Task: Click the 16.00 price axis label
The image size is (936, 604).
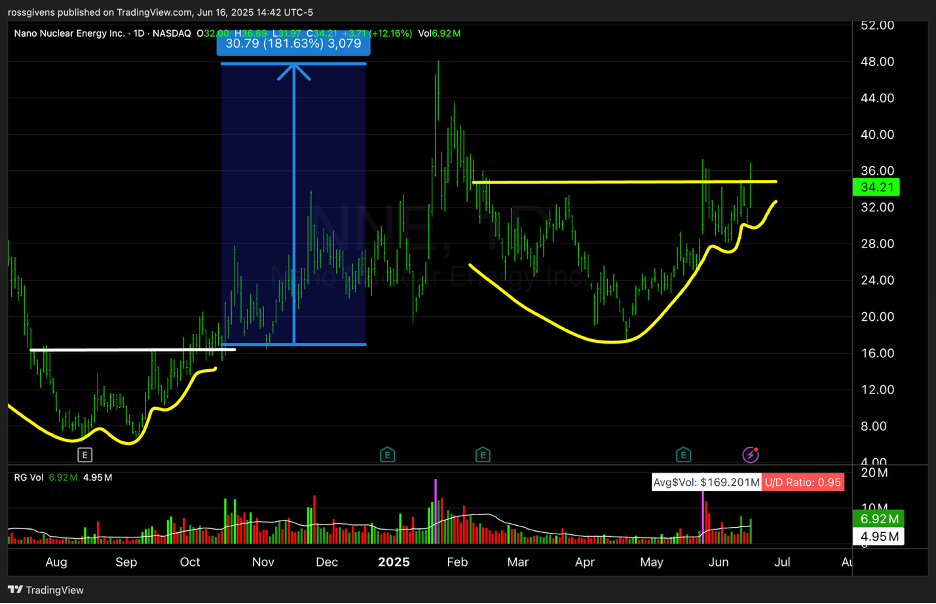Action: 877,353
